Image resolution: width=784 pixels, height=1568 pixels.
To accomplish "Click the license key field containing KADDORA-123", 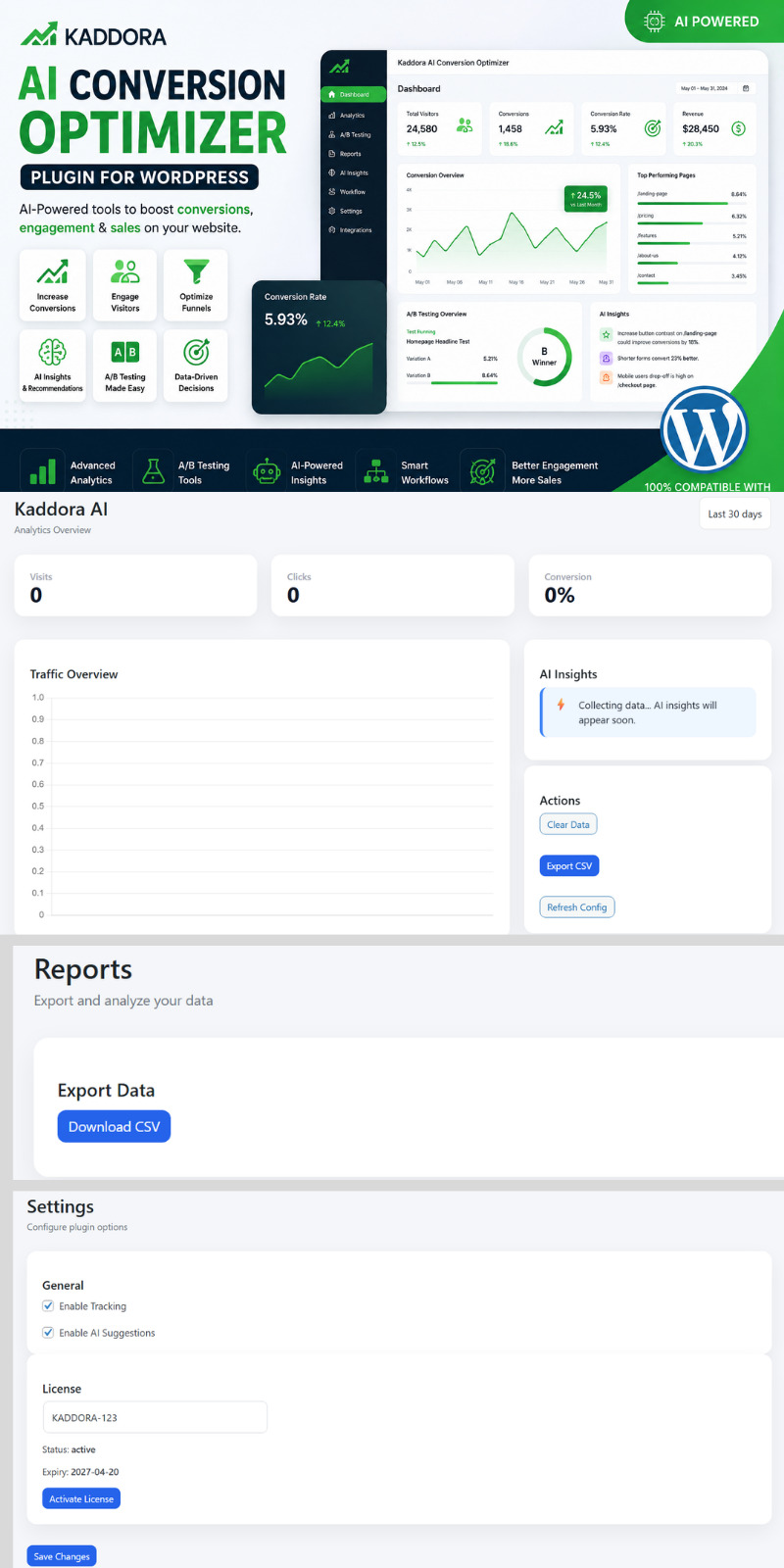I will click(x=155, y=1417).
